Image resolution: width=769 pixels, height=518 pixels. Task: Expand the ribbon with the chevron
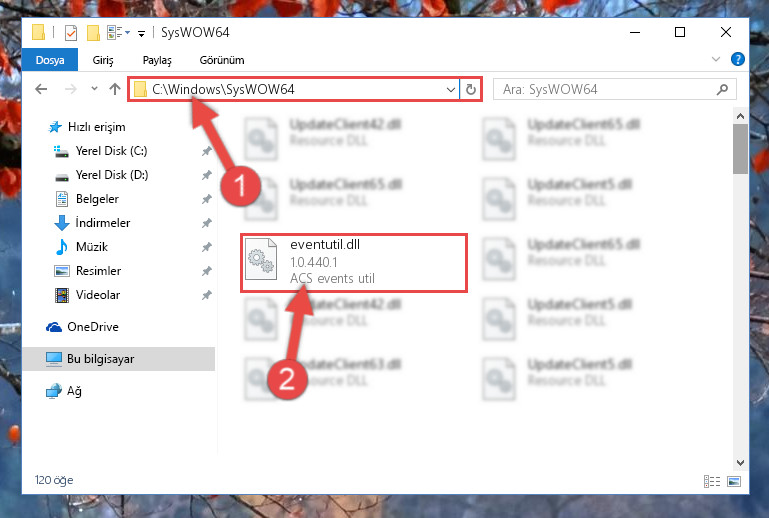pyautogui.click(x=716, y=59)
